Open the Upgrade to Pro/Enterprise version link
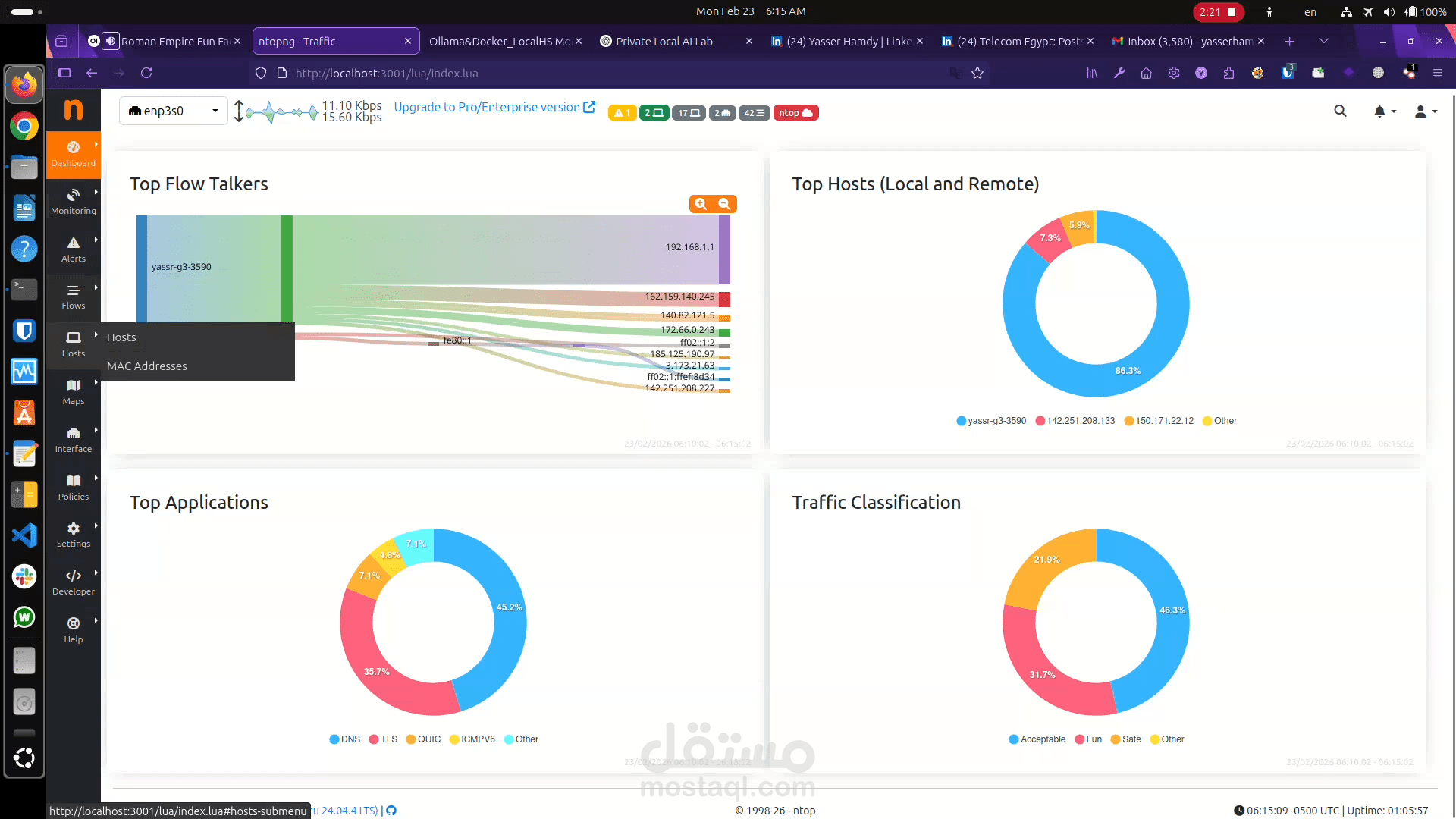This screenshot has width=1456, height=819. click(489, 107)
